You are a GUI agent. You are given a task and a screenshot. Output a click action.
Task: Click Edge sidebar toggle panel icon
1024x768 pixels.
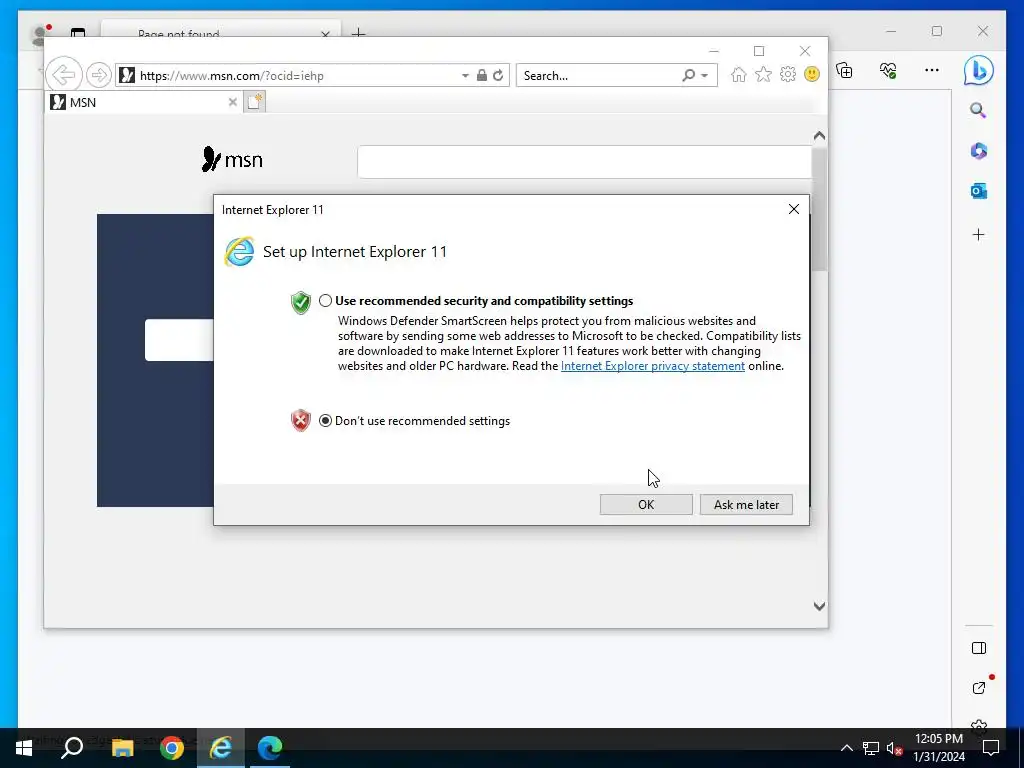click(x=978, y=648)
